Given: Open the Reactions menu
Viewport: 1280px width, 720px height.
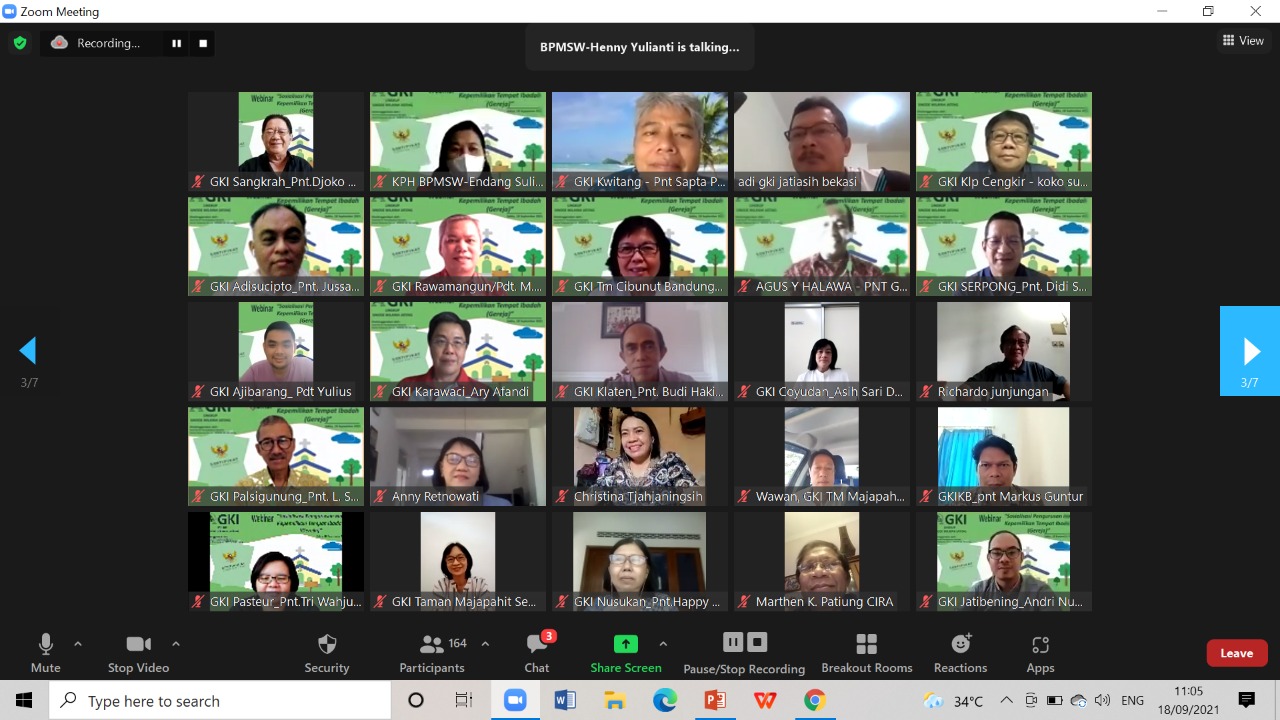Looking at the screenshot, I should (960, 652).
